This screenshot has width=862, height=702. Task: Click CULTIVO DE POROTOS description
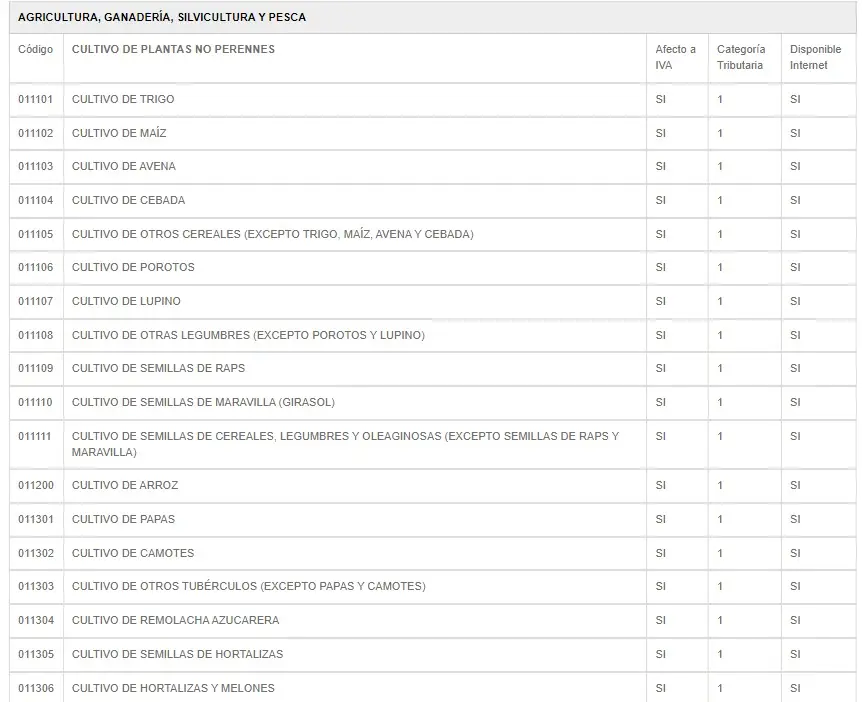133,268
